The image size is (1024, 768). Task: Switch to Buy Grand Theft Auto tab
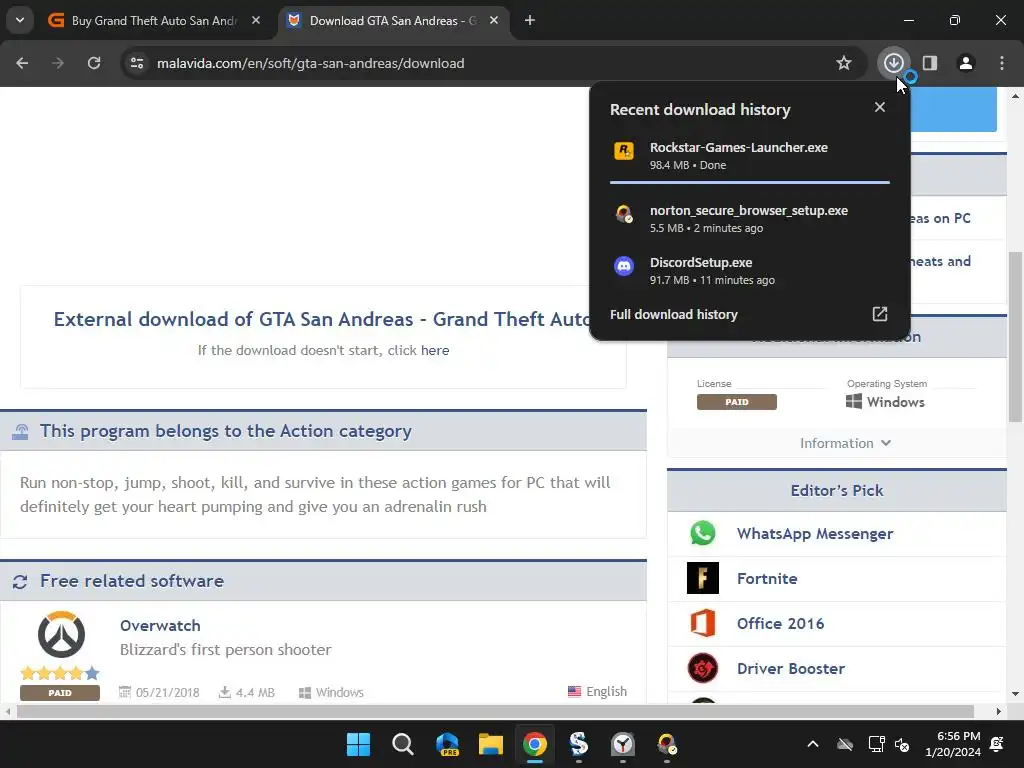(155, 20)
